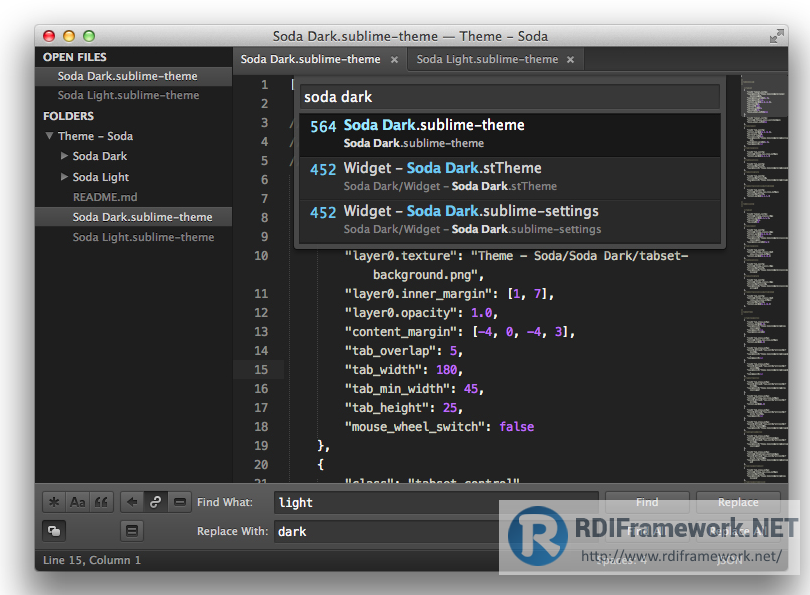Select the Soda Dark folder name in sidebar

[x=100, y=156]
